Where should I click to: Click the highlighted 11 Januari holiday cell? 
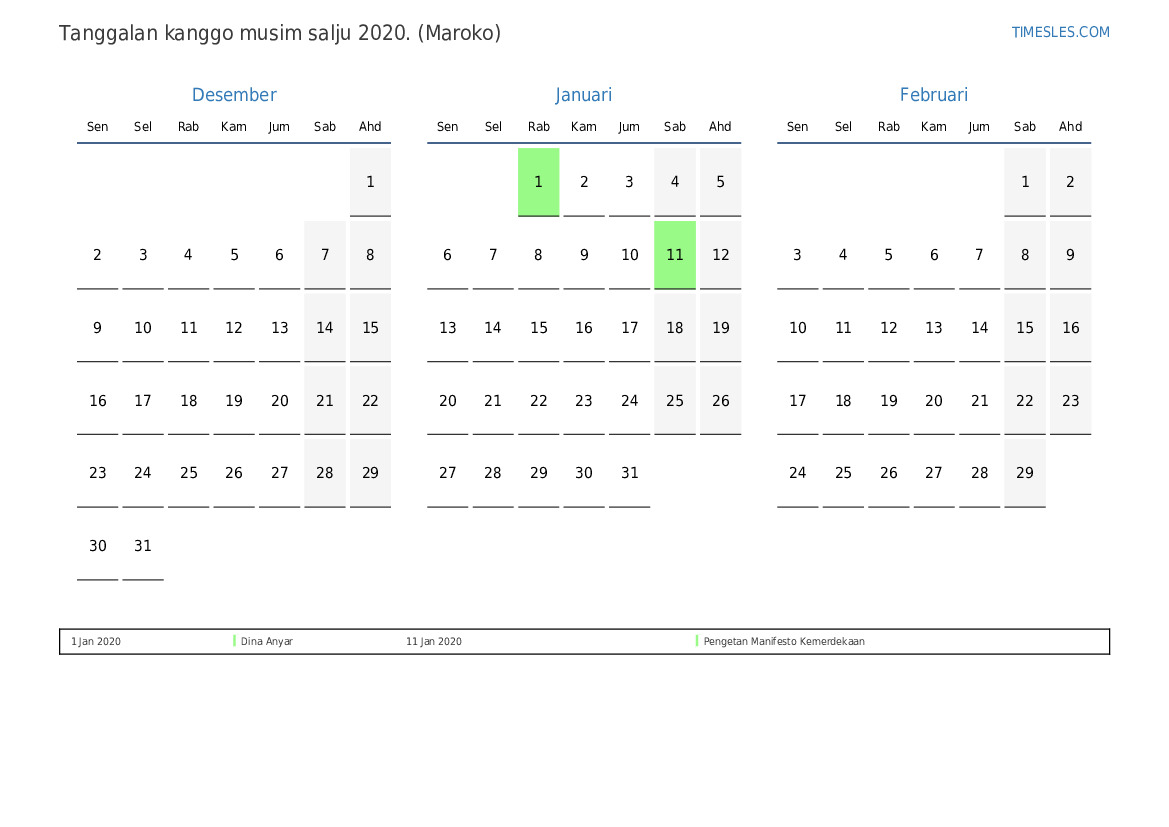[675, 255]
